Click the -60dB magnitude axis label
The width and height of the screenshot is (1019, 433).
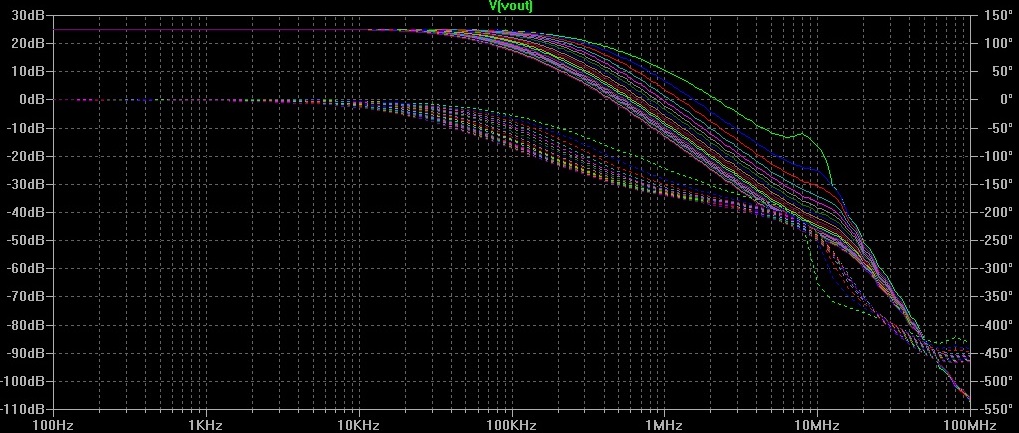pos(25,269)
